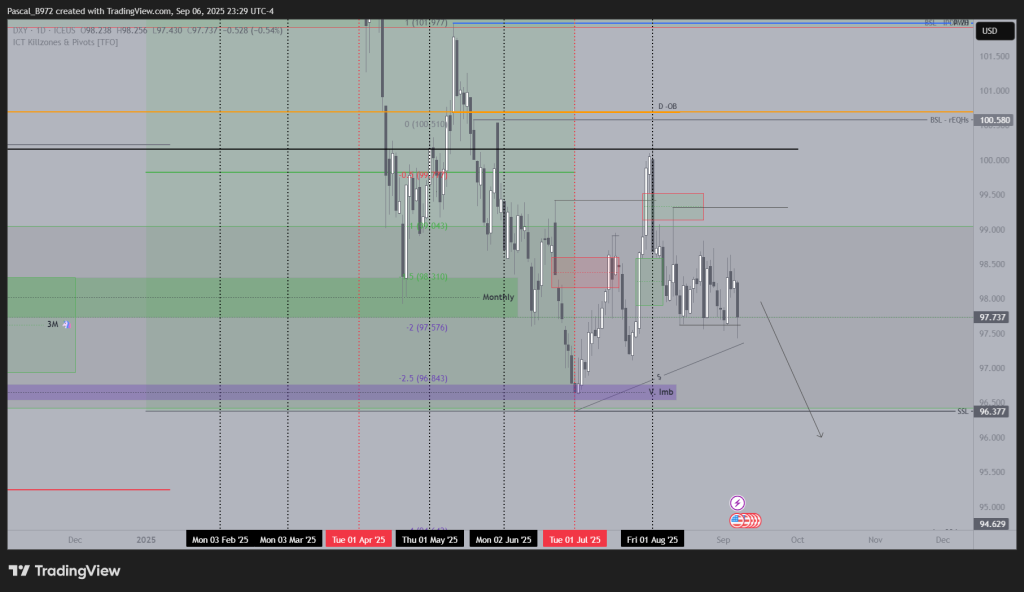Click the 94.629 price axis label
Screen dimensions: 1024x592
(993, 523)
